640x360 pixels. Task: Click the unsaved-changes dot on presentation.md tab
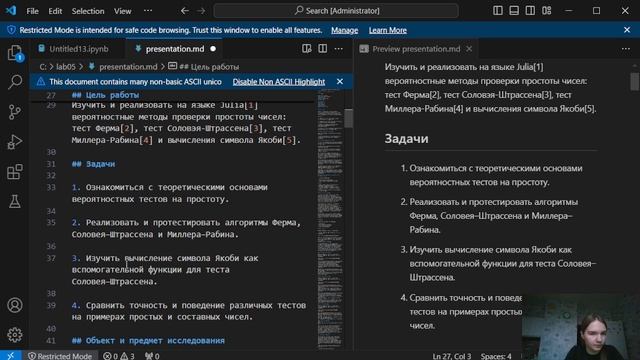pos(213,49)
